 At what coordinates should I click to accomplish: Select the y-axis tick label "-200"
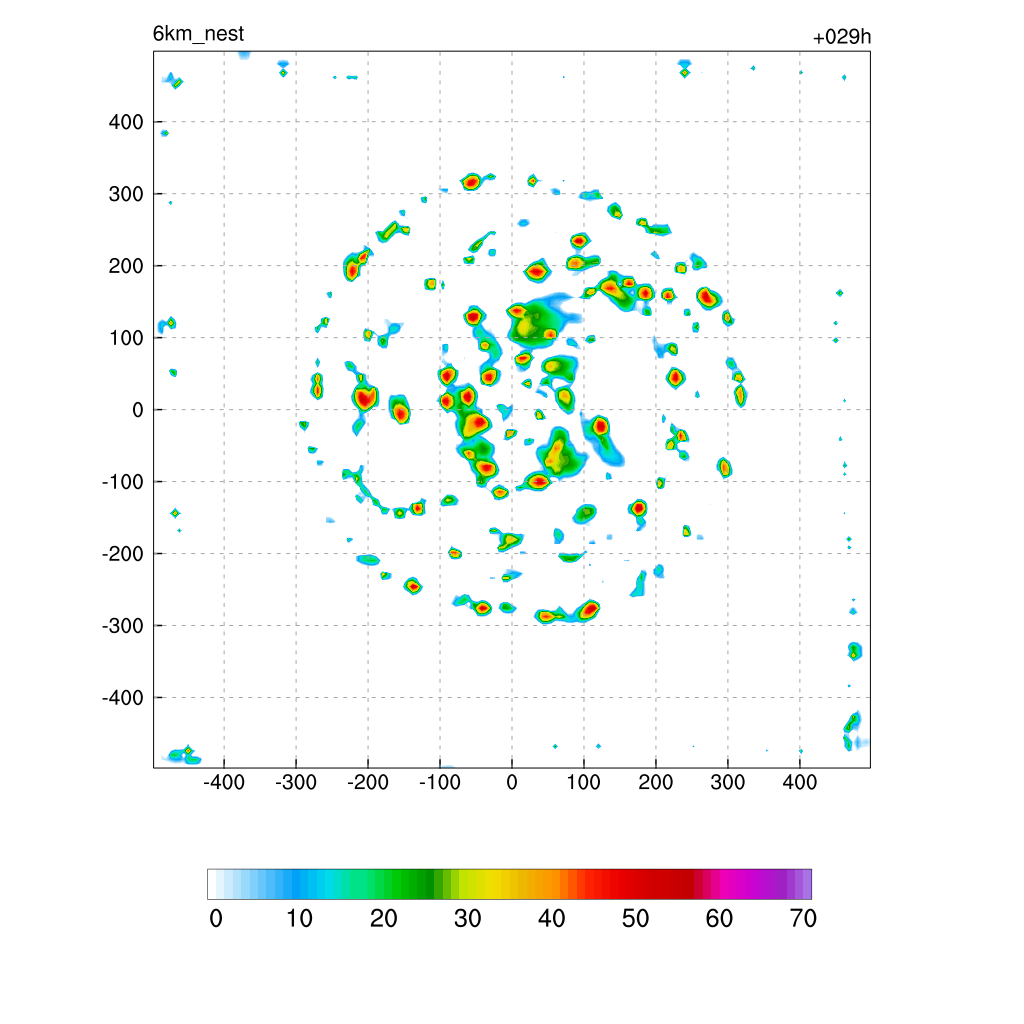tap(123, 554)
